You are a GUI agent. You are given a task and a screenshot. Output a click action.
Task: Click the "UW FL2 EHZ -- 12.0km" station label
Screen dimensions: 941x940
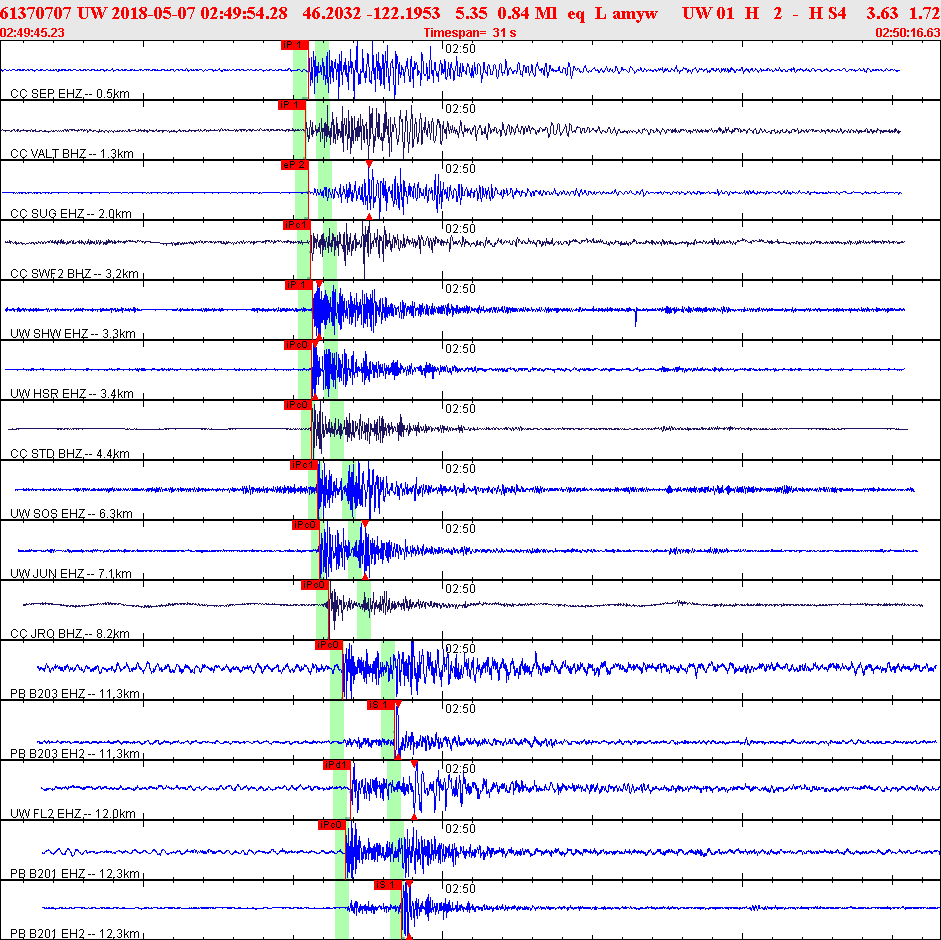point(73,814)
